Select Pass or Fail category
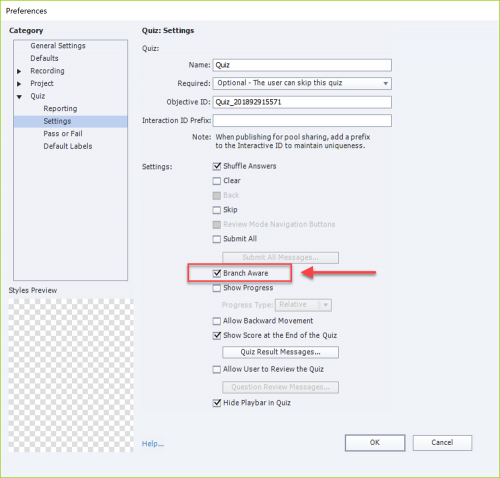 pyautogui.click(x=63, y=134)
